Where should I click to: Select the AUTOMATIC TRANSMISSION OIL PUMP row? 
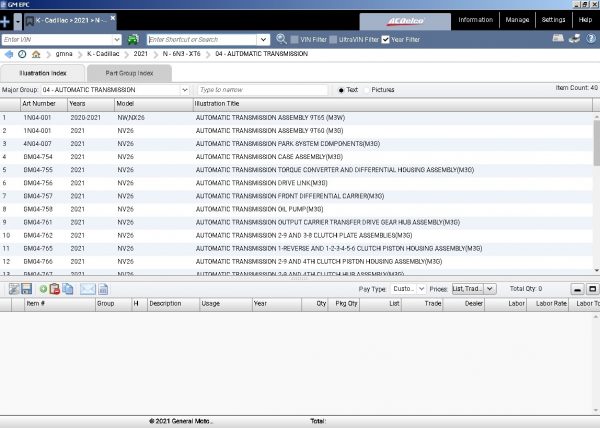pos(297,209)
